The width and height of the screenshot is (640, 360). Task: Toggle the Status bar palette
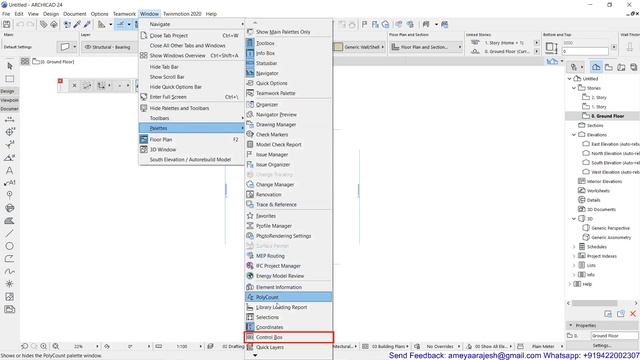point(288,63)
